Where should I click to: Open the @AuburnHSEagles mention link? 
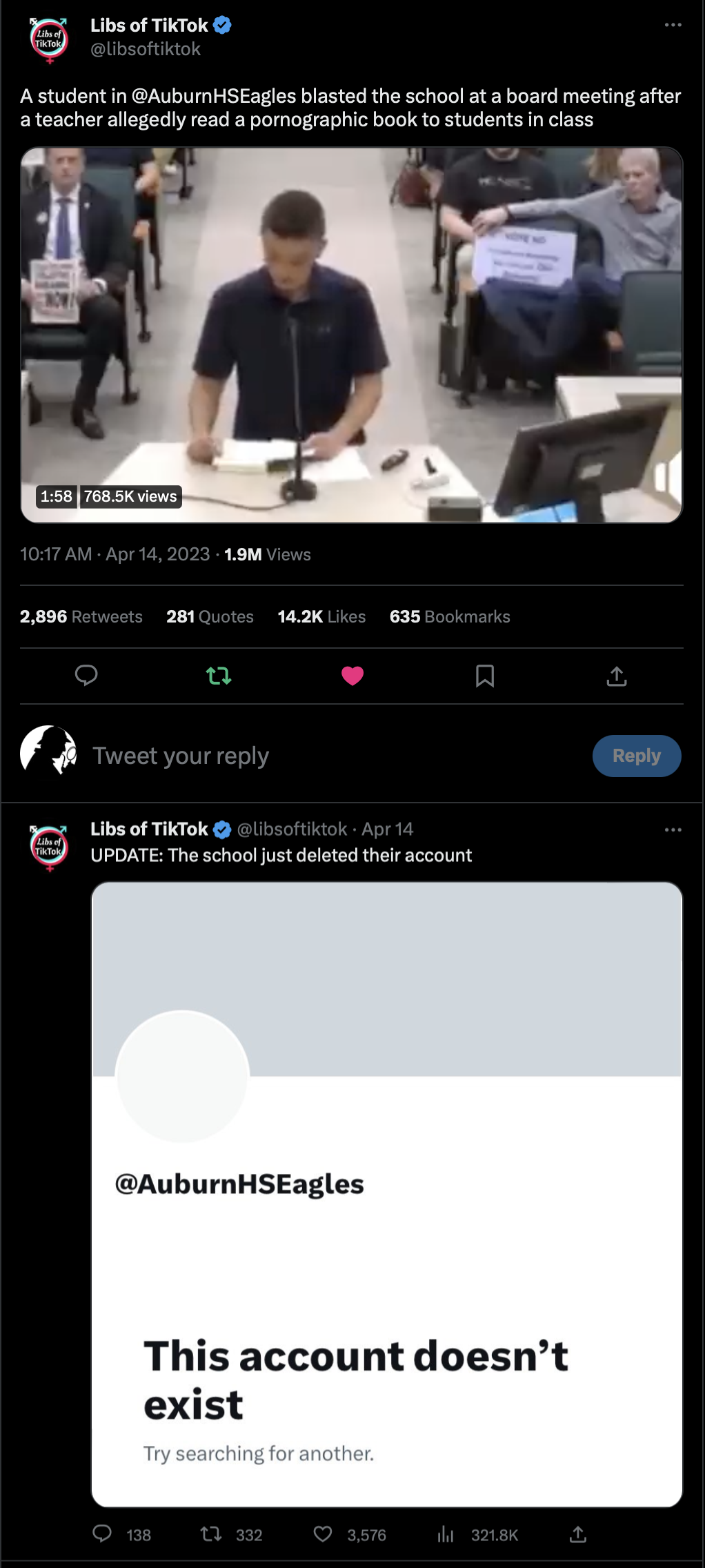[x=214, y=96]
